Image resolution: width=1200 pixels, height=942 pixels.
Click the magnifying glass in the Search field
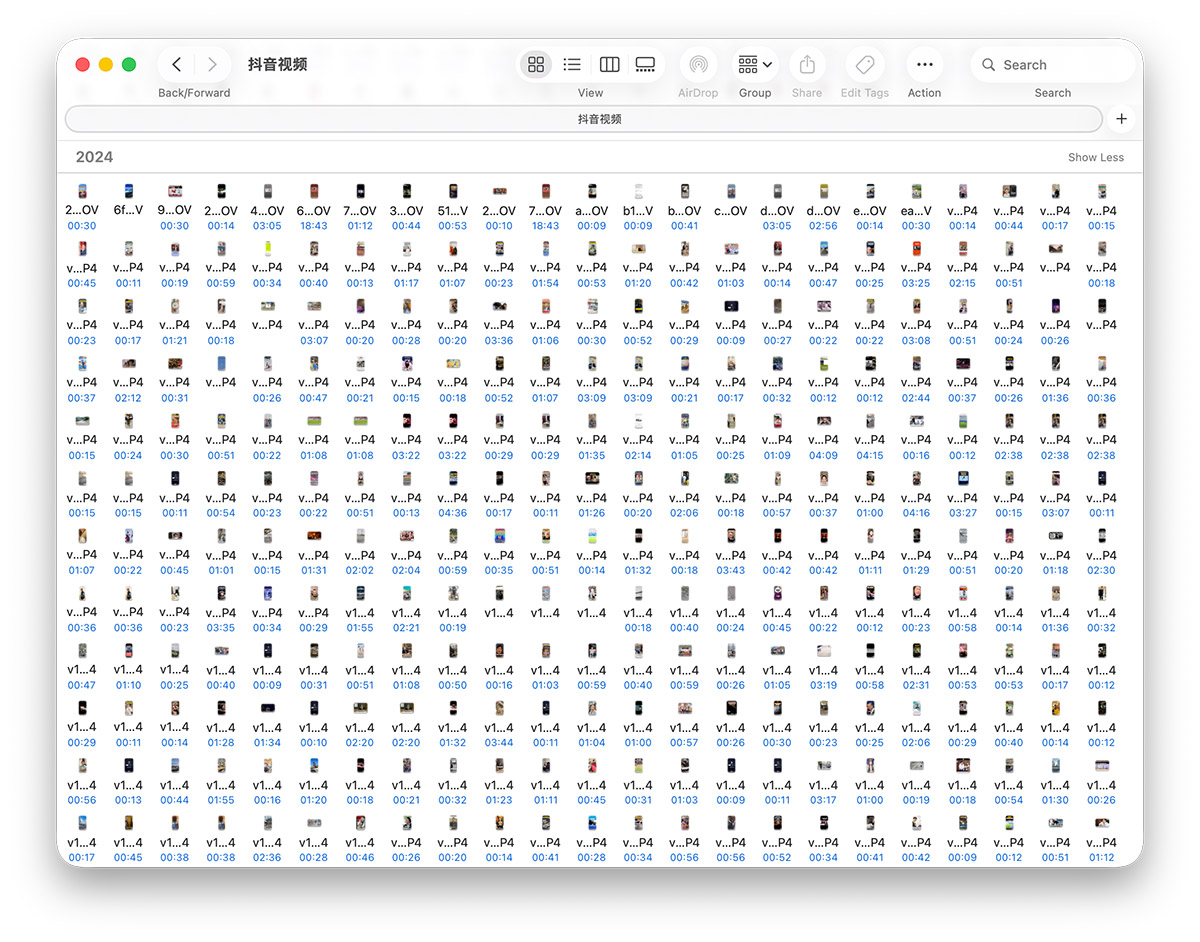click(x=990, y=64)
